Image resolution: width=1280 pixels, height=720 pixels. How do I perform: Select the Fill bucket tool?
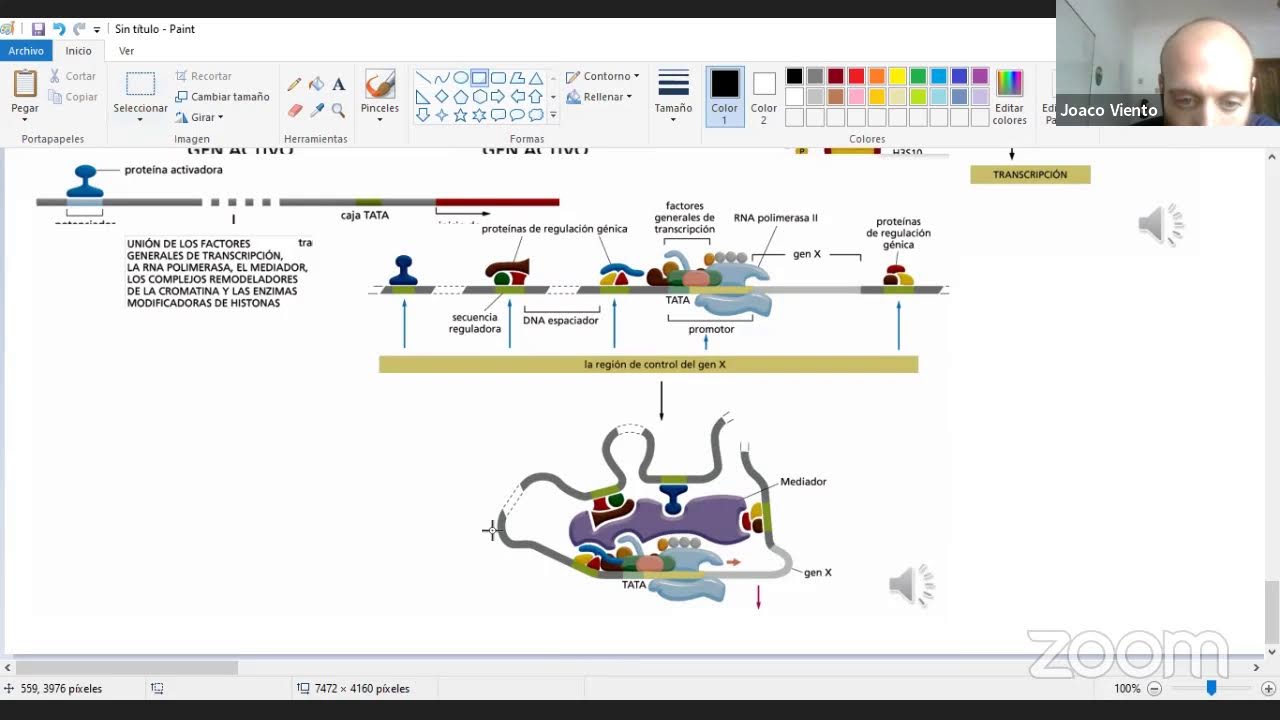click(316, 85)
